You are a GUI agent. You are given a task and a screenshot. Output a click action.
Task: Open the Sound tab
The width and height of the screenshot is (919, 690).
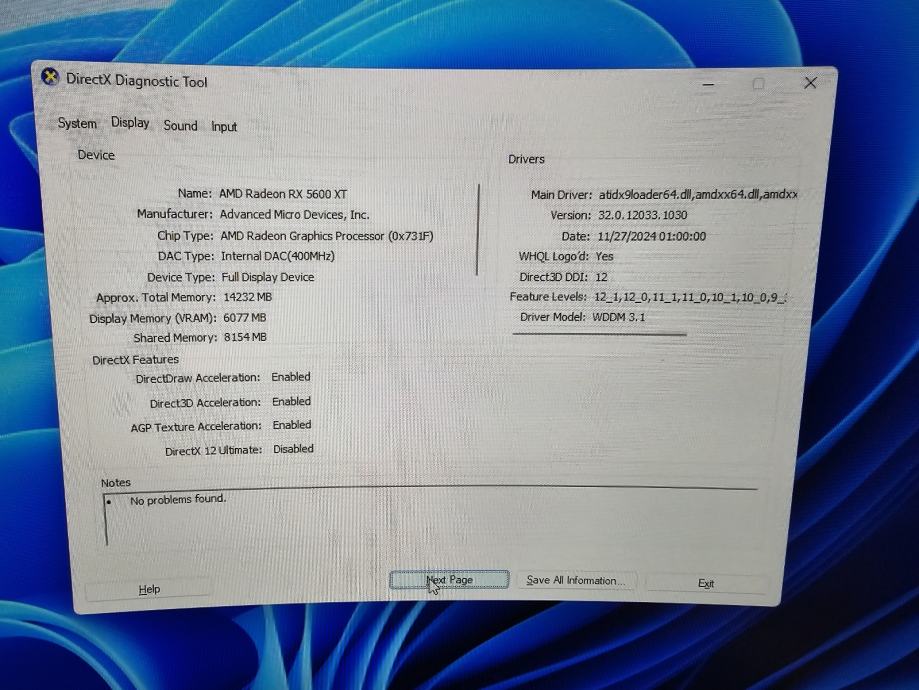[x=181, y=125]
